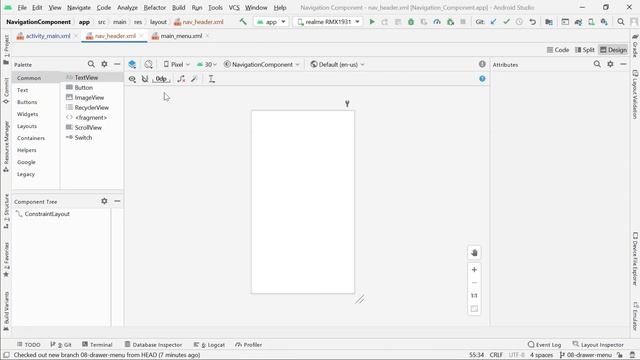Image resolution: width=640 pixels, height=360 pixels.
Task: Open the Profiler tool window
Action: point(249,344)
